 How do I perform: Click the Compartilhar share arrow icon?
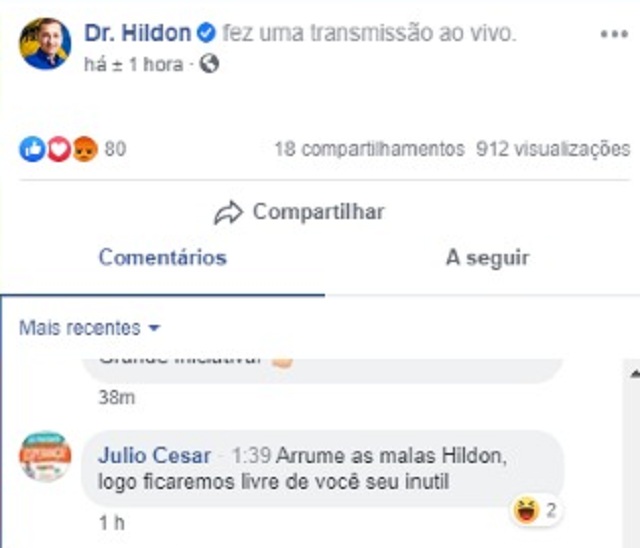click(x=229, y=213)
